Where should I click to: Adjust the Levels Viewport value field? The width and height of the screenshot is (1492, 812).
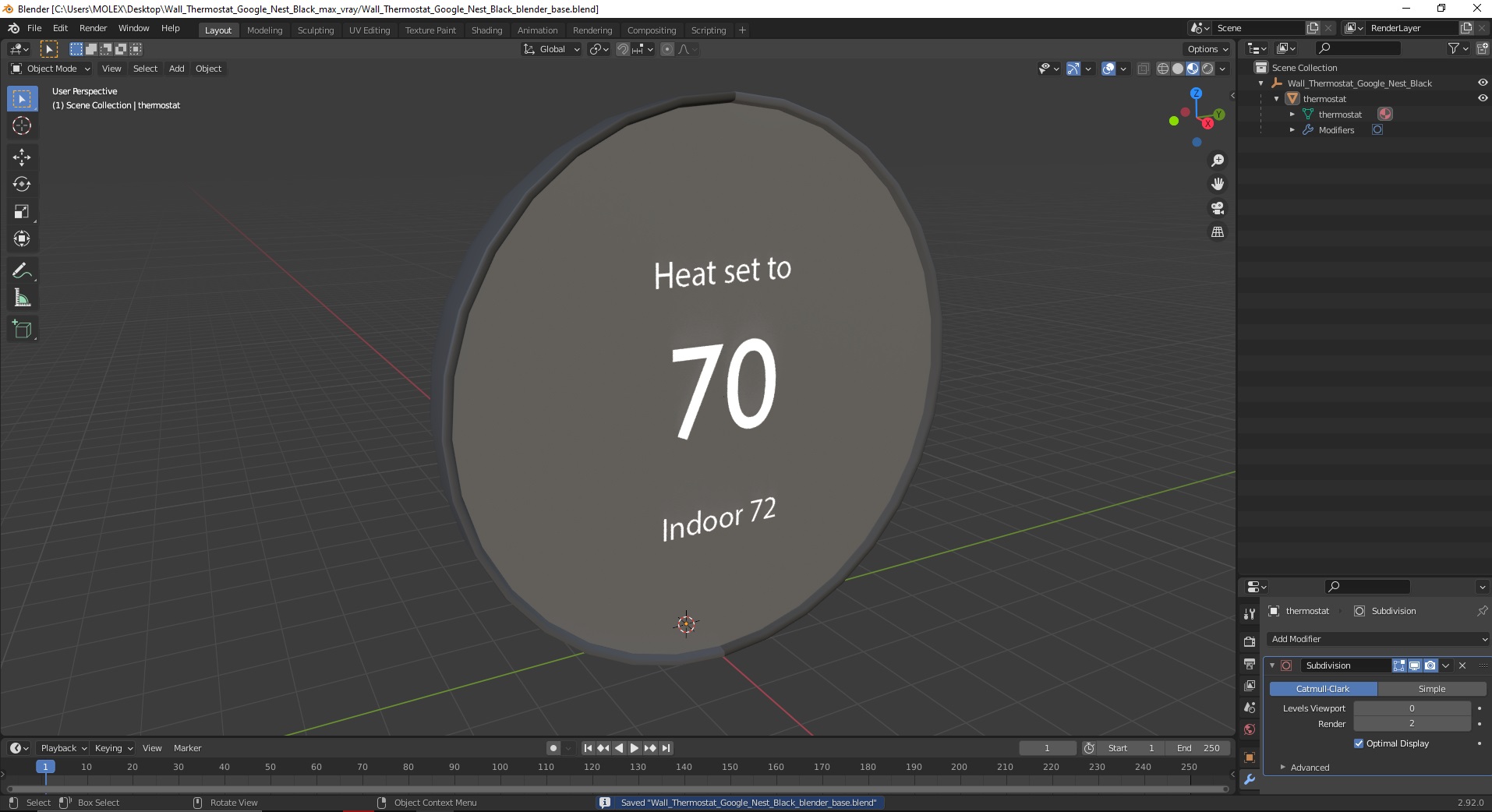[1412, 708]
